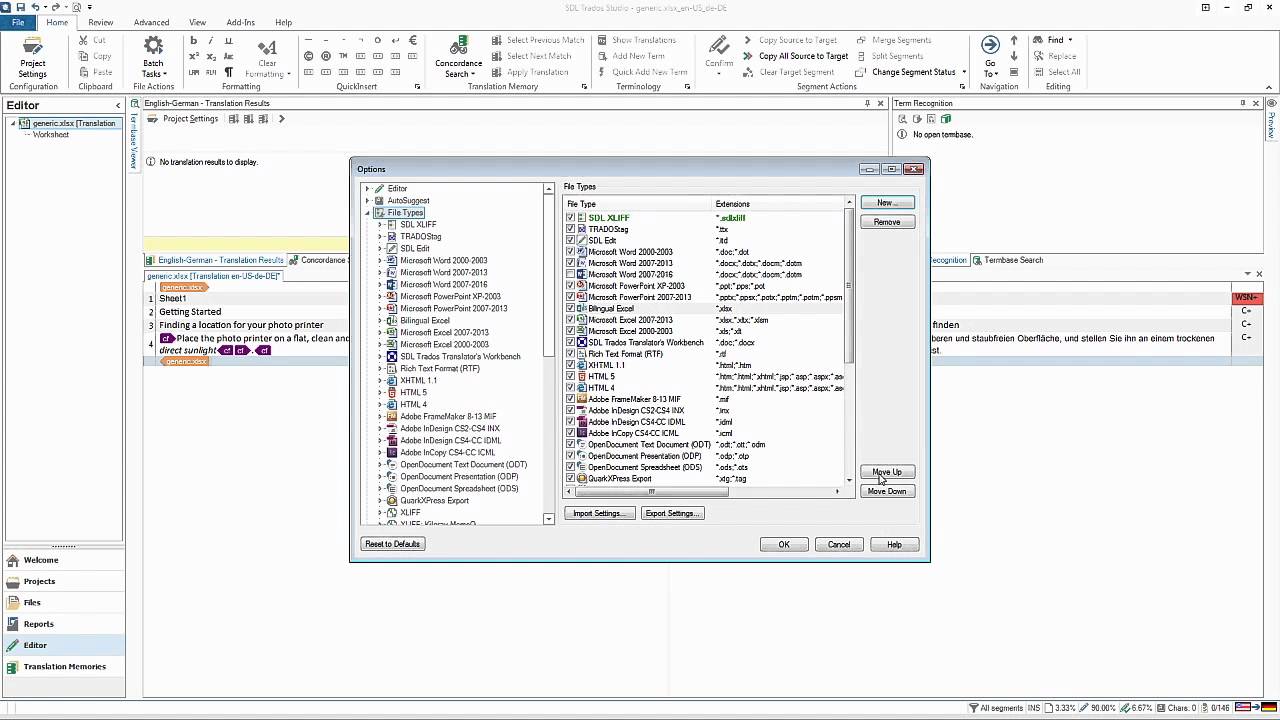Uncheck the Rich Text Format (RTF) type
This screenshot has width=1280, height=720.
click(571, 354)
